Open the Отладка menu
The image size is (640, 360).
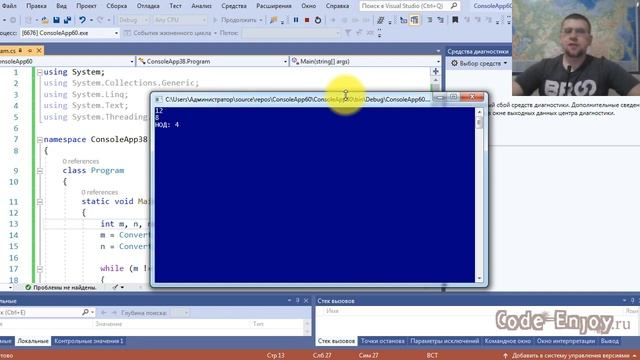(x=148, y=6)
